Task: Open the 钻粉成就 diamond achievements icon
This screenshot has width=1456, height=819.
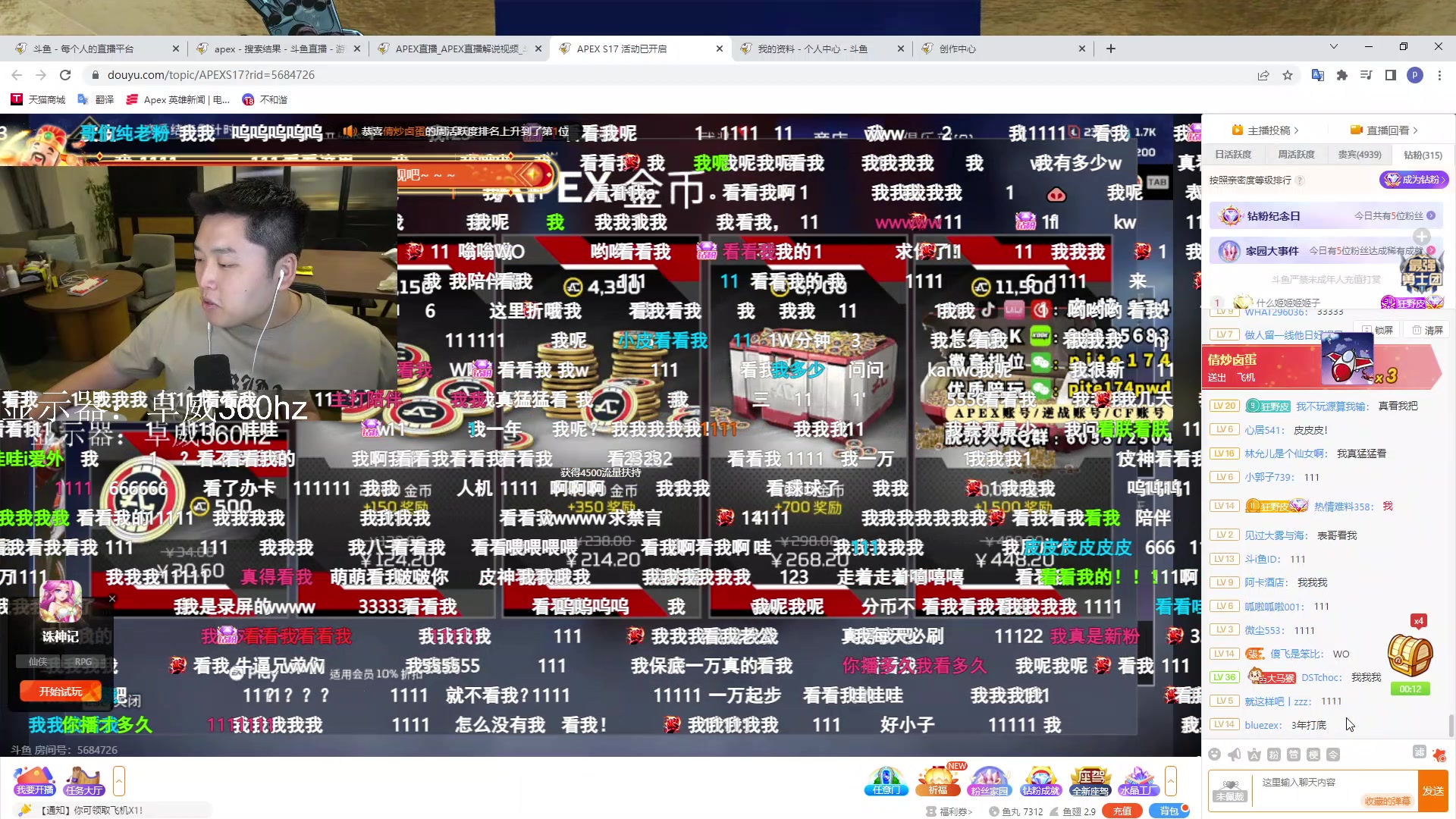Action: [x=1040, y=780]
